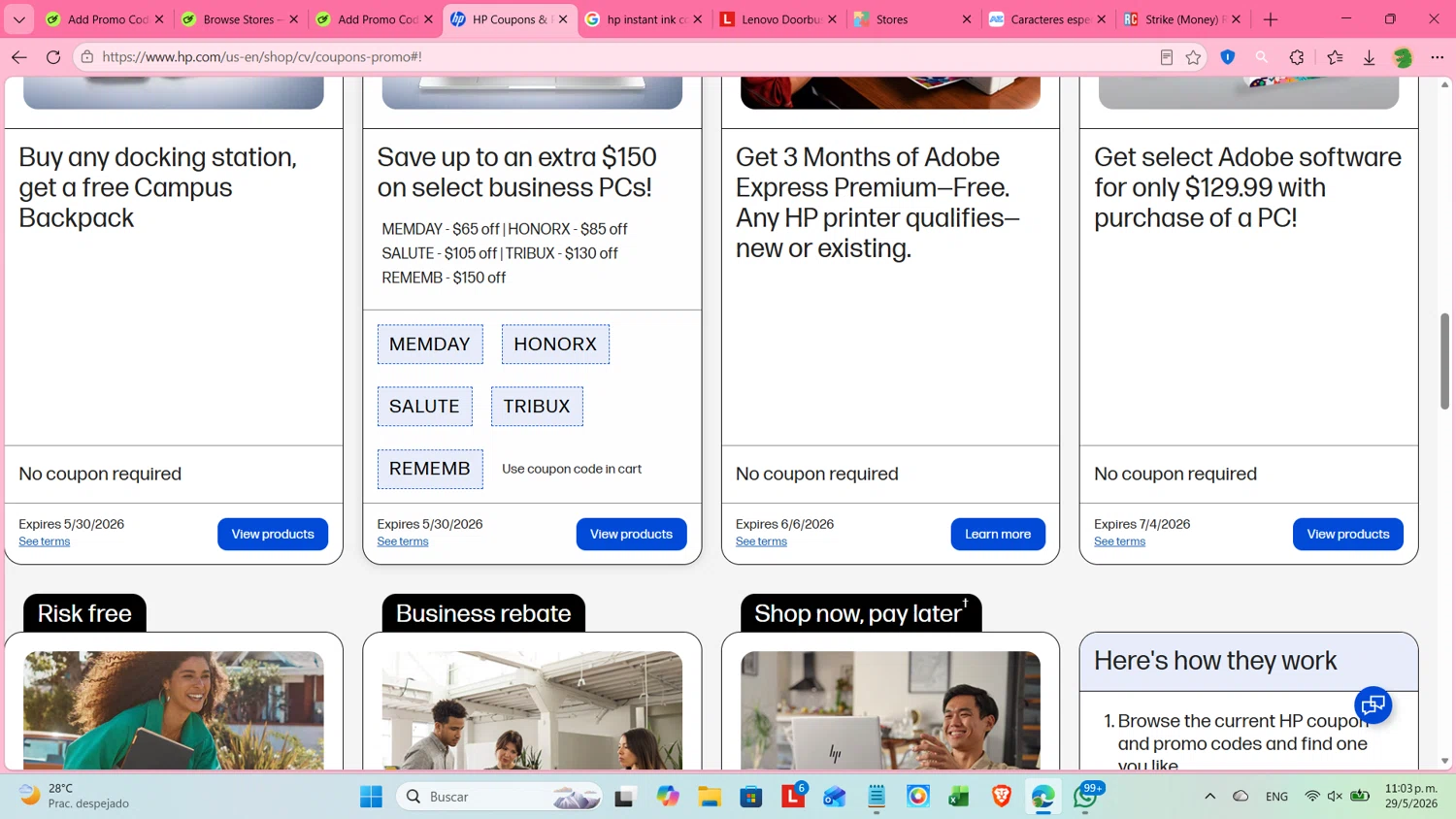Close the Lenovo Doorbuster tab
Viewport: 1456px width, 819px height.
(832, 19)
